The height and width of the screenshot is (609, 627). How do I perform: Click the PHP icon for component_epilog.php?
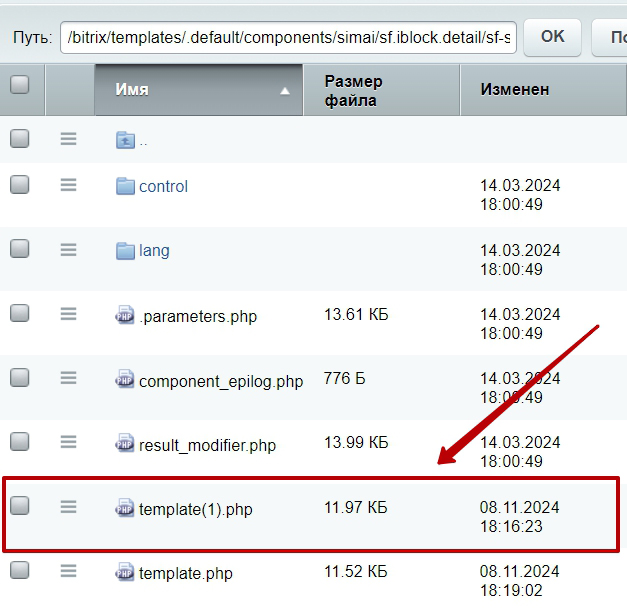tap(124, 380)
